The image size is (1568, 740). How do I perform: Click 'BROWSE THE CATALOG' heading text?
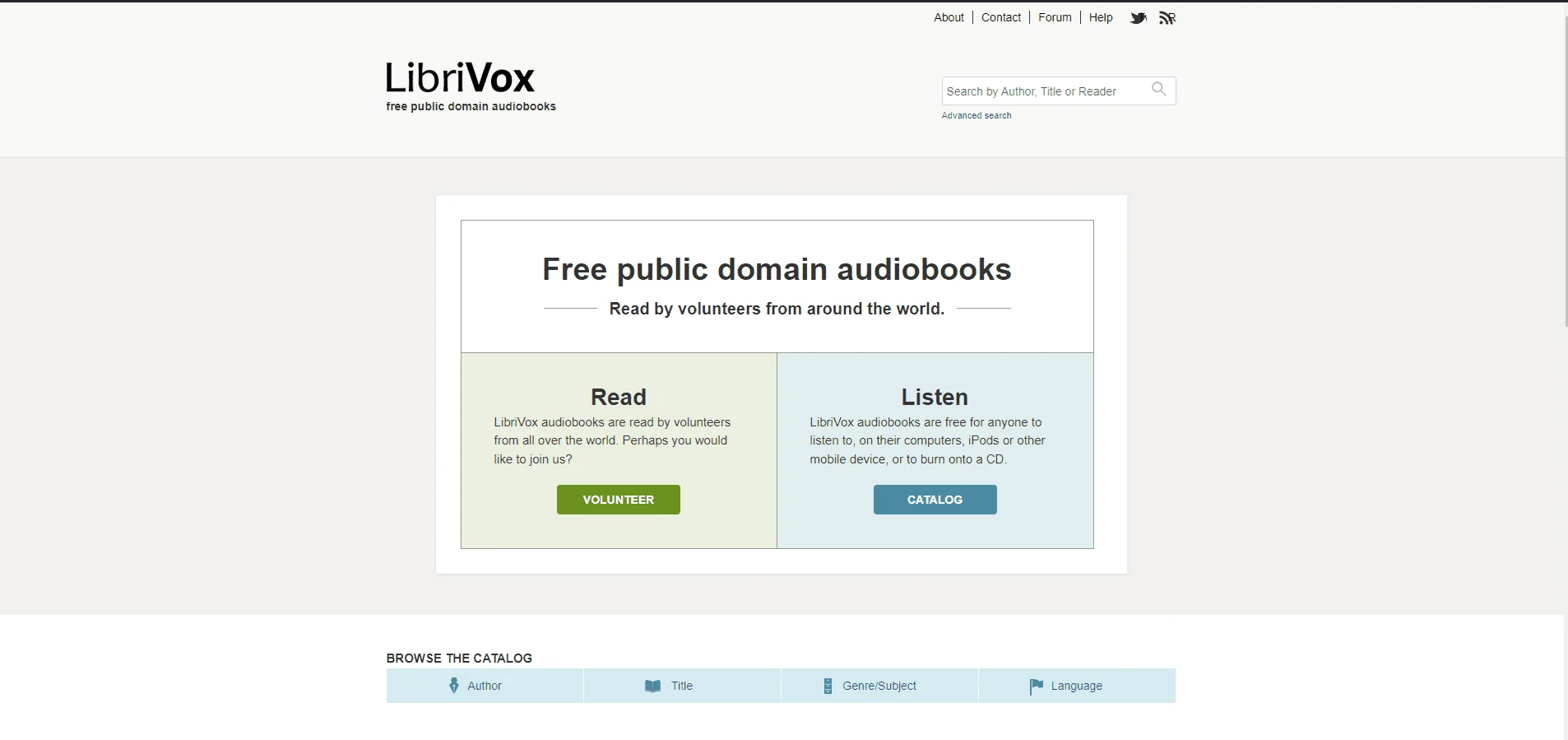point(459,658)
